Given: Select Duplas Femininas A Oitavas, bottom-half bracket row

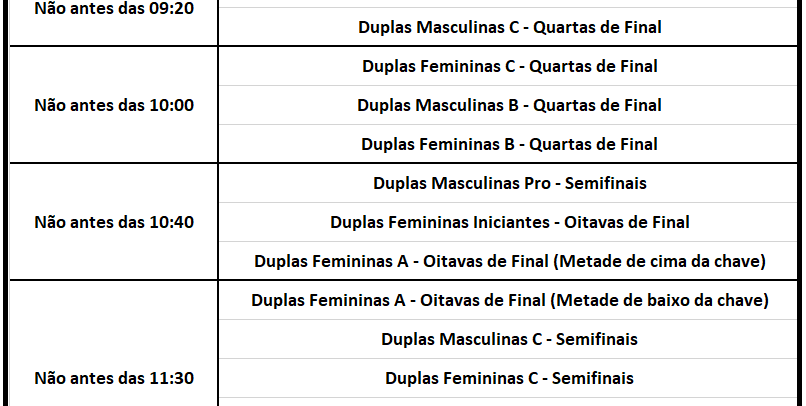Looking at the screenshot, I should click(x=510, y=300).
